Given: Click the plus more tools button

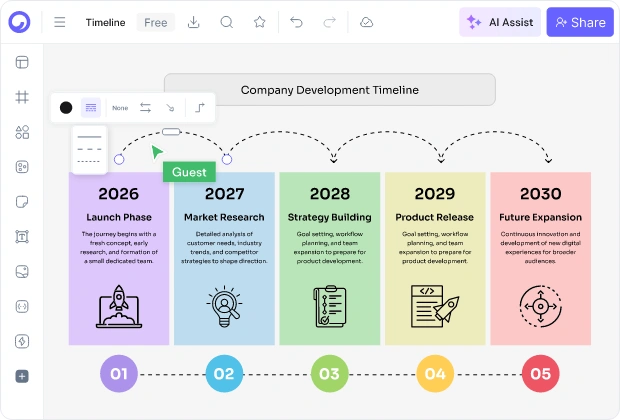Looking at the screenshot, I should (22, 376).
